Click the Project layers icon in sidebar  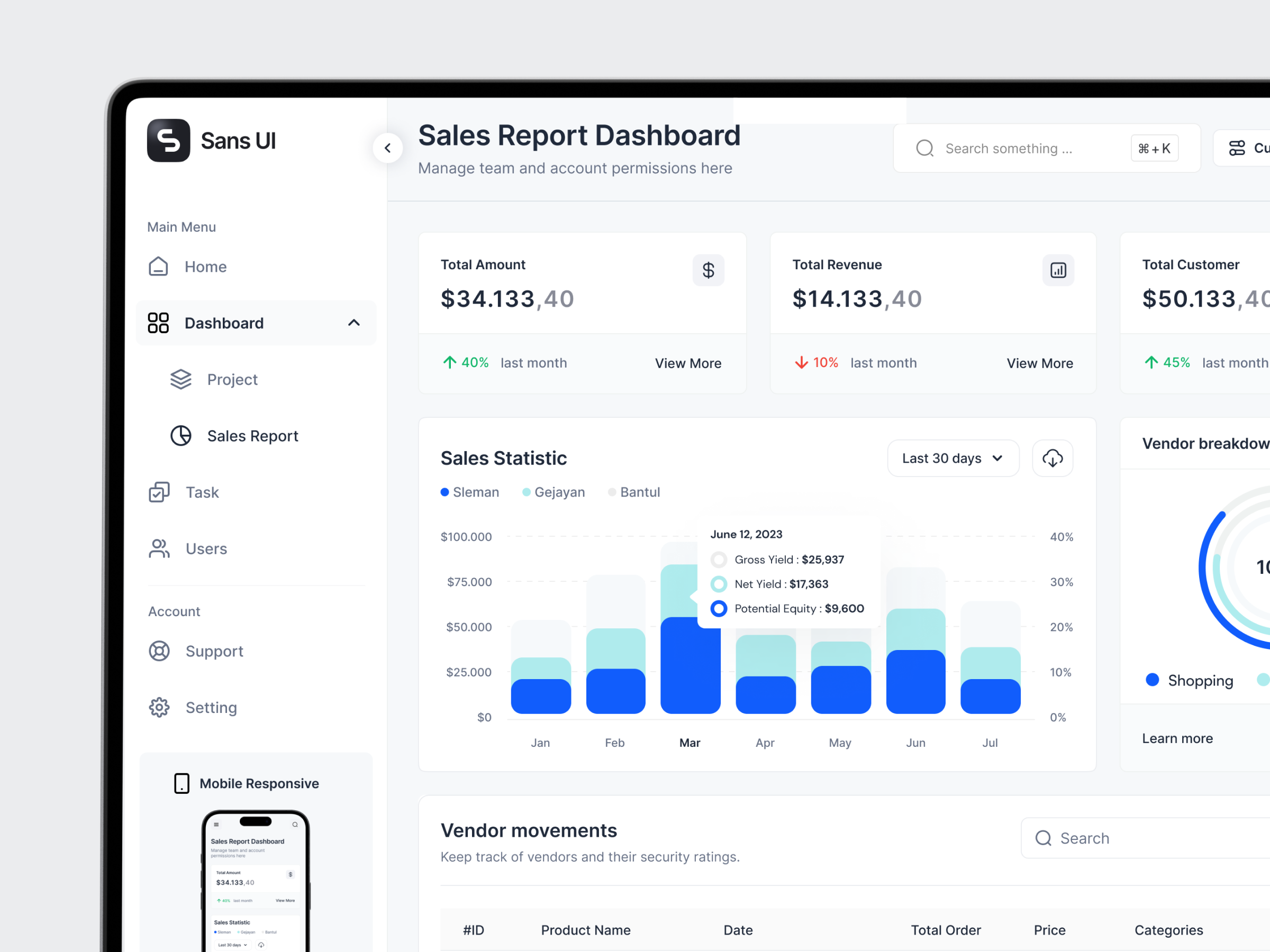(181, 379)
